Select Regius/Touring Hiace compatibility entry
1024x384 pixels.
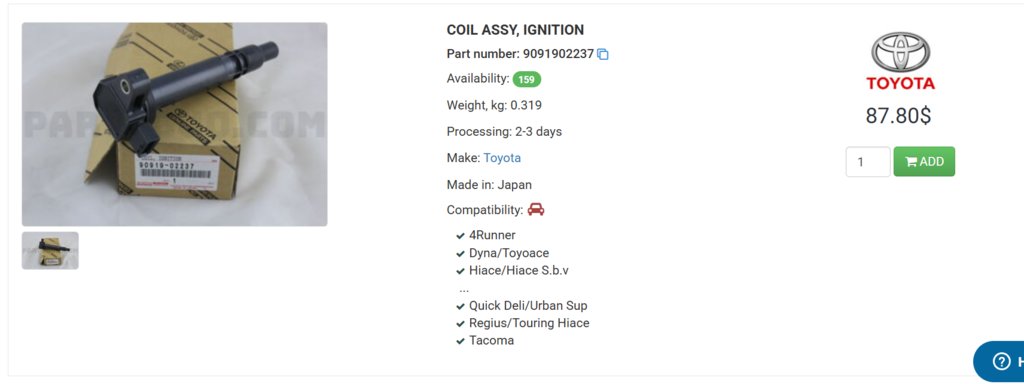pyautogui.click(x=529, y=323)
